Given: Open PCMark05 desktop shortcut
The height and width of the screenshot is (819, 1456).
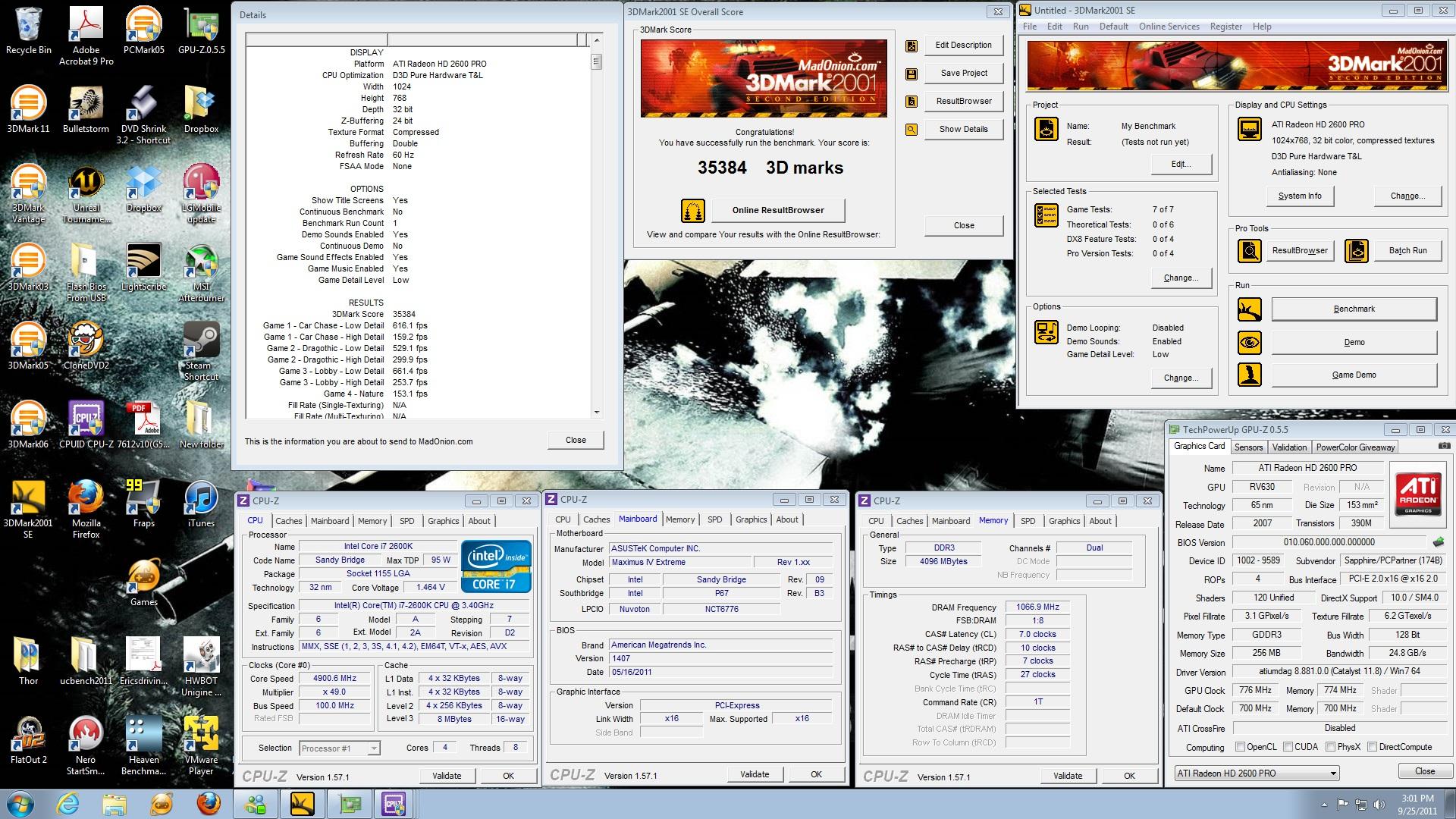Looking at the screenshot, I should tap(143, 30).
